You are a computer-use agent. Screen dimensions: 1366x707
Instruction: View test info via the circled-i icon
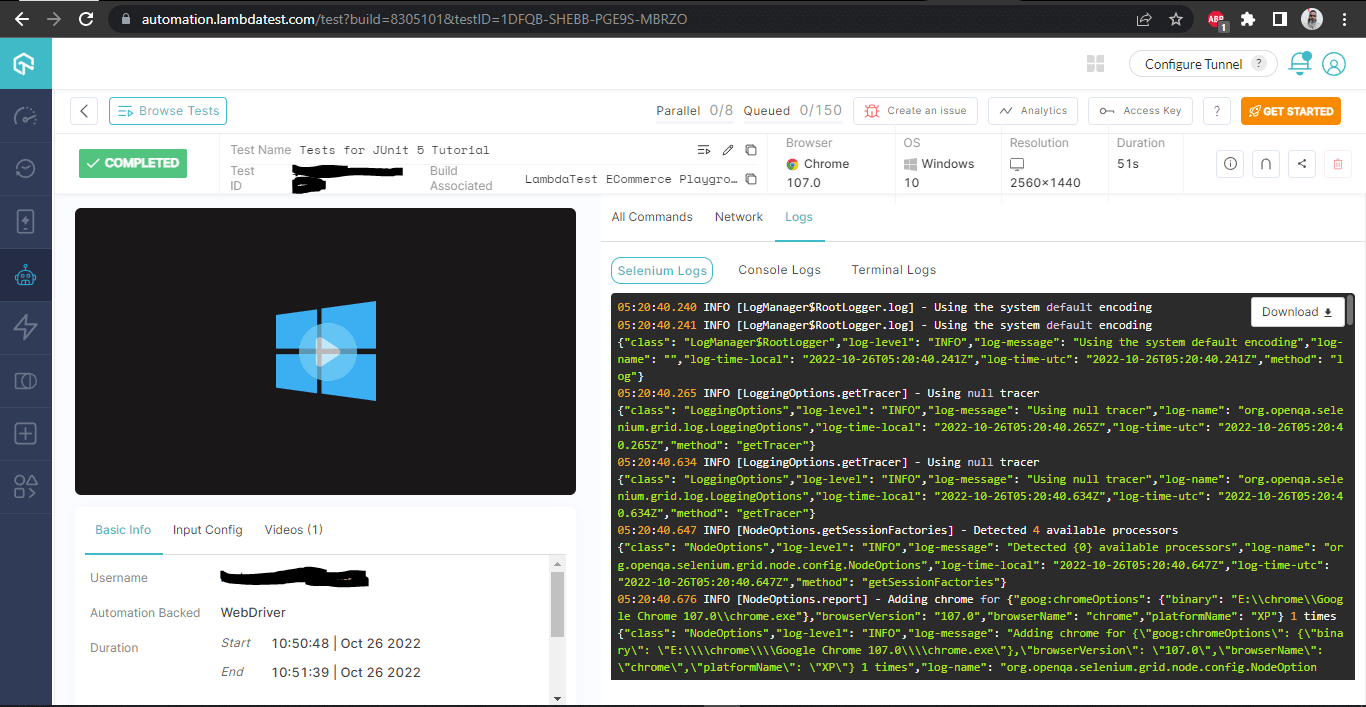1229,163
